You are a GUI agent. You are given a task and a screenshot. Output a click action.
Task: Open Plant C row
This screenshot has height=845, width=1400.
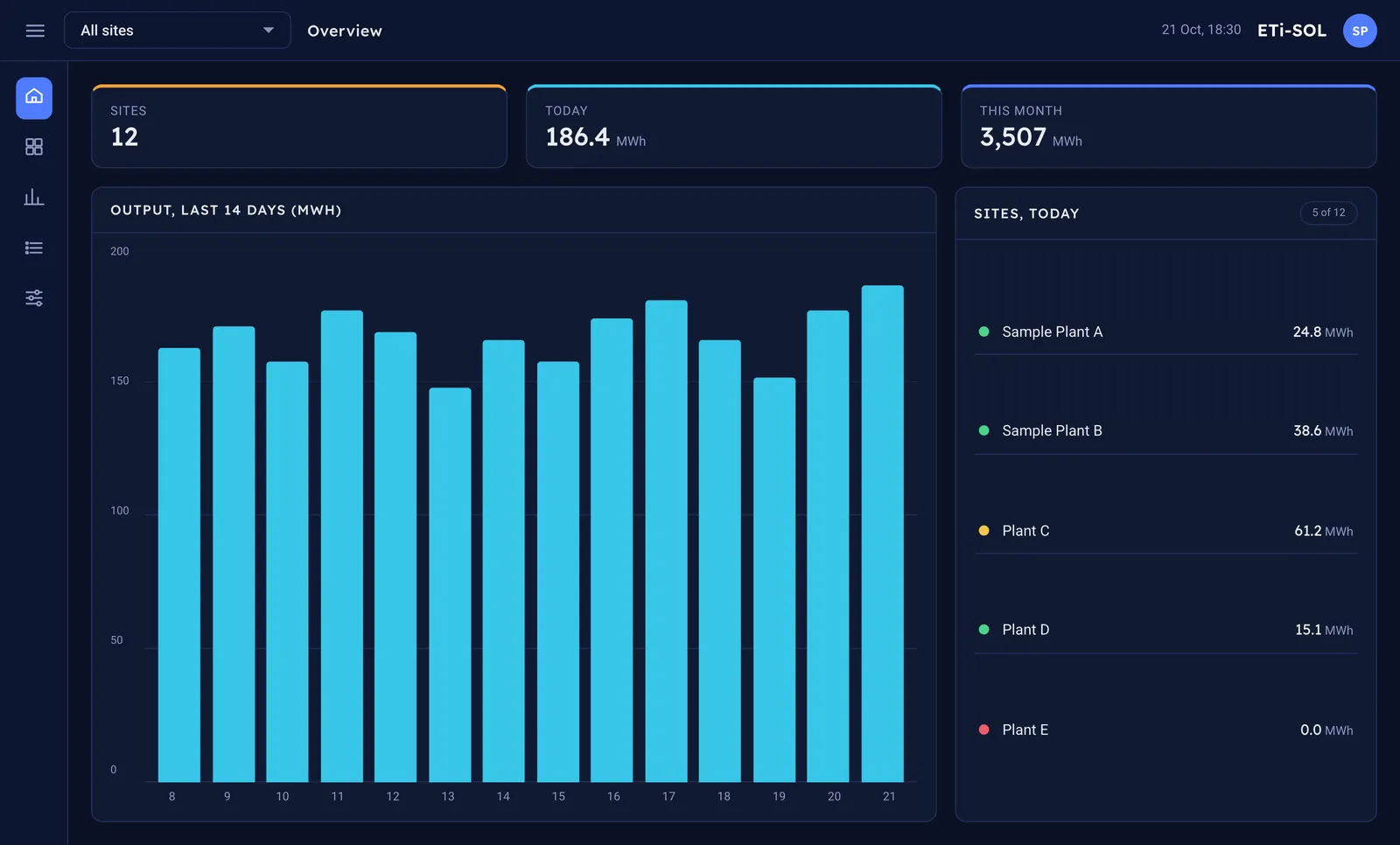(x=1165, y=531)
